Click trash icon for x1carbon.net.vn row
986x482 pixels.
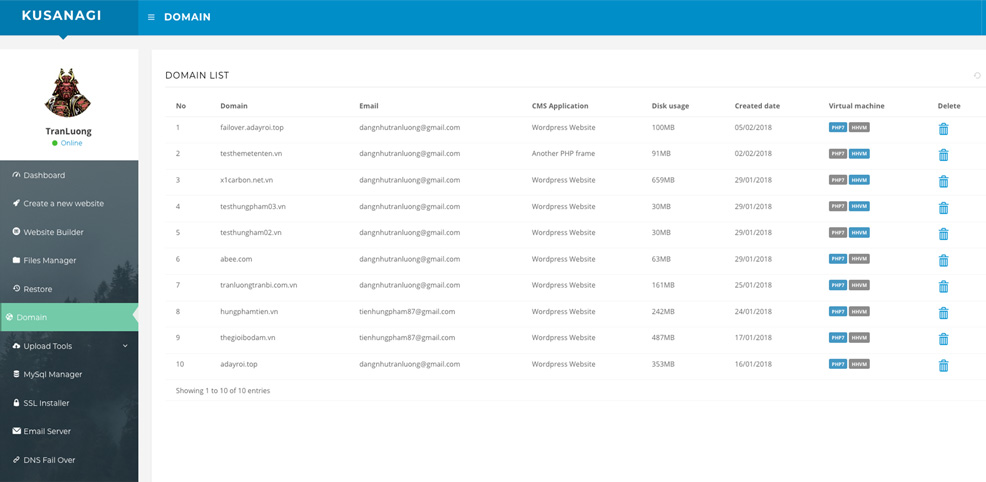click(943, 181)
